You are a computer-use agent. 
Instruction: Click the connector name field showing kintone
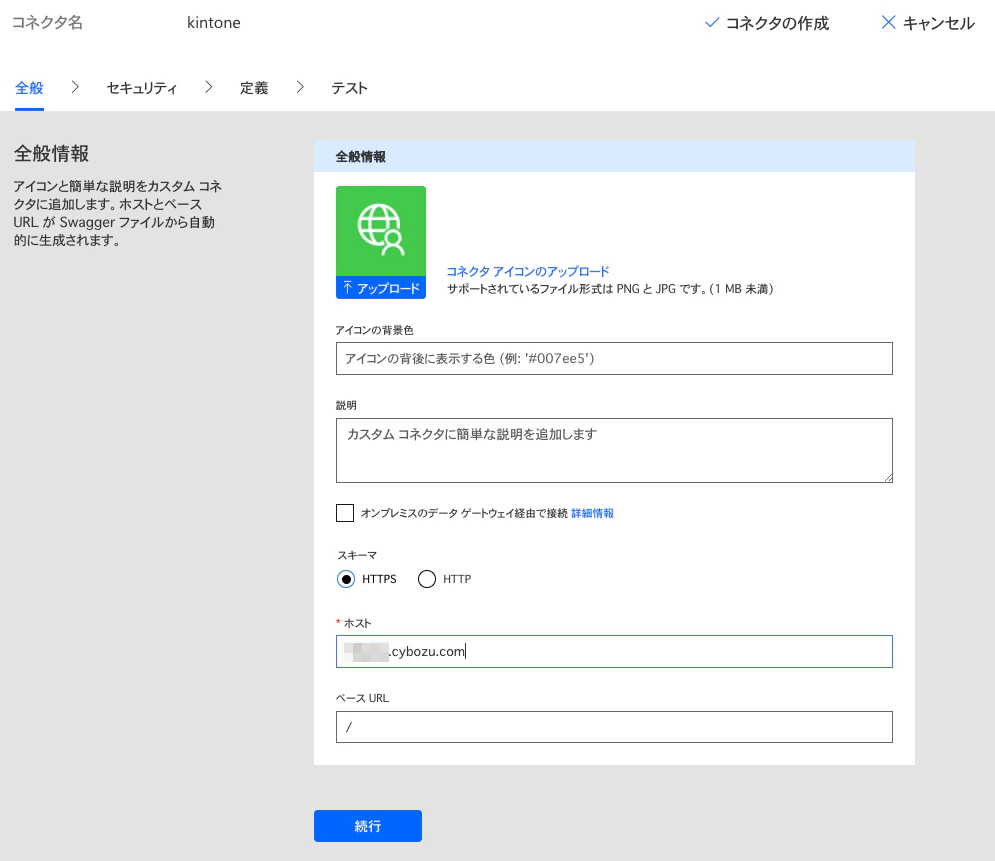pos(214,23)
